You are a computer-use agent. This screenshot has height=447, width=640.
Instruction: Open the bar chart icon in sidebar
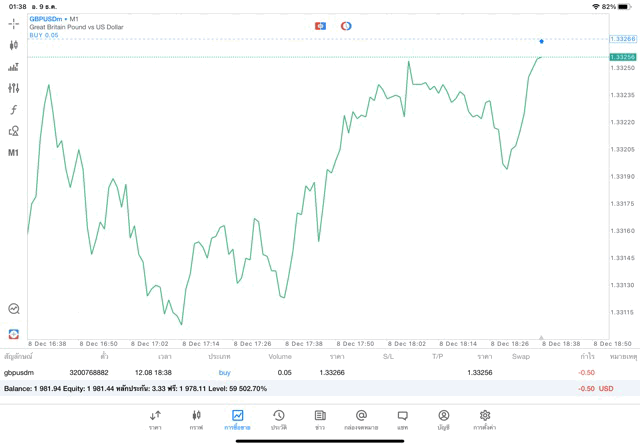(14, 67)
